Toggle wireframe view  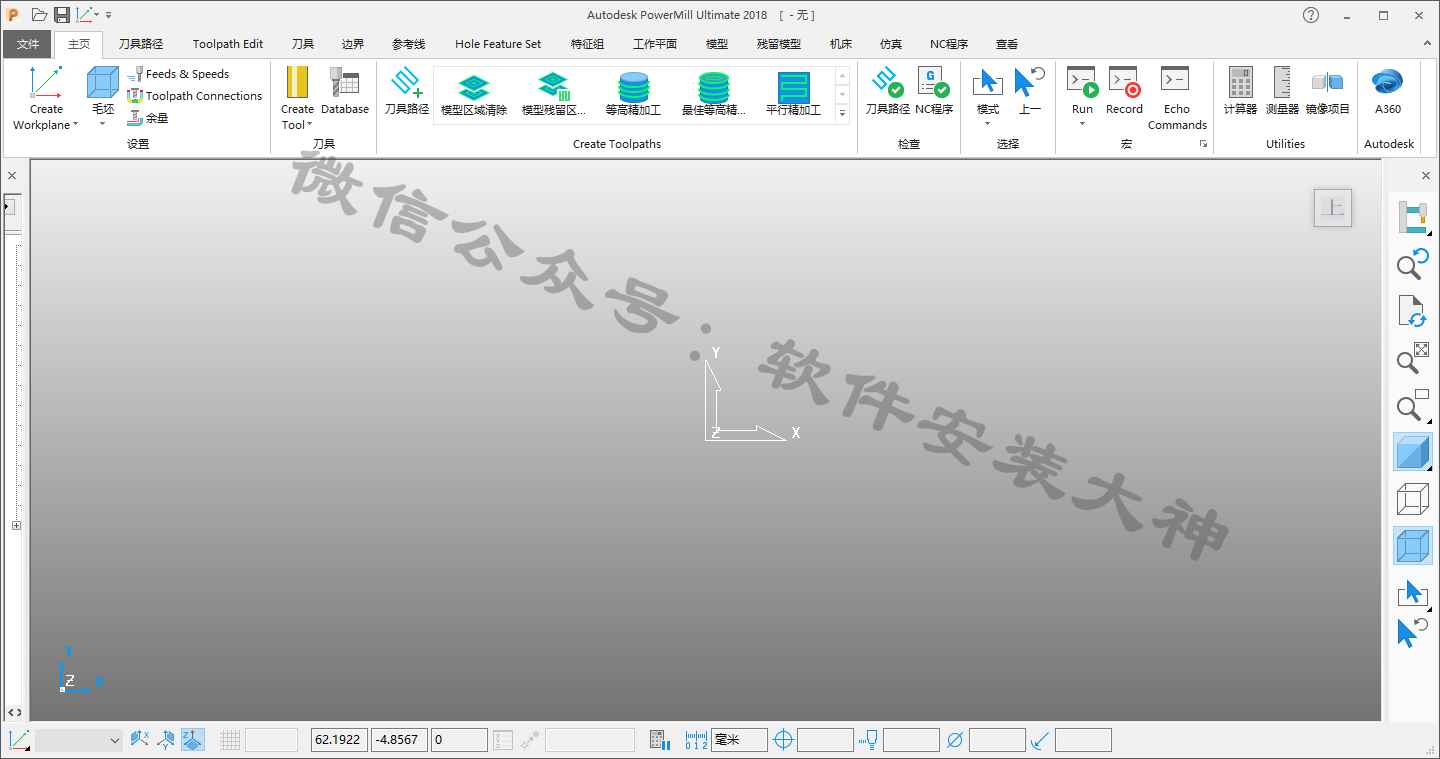1412,499
